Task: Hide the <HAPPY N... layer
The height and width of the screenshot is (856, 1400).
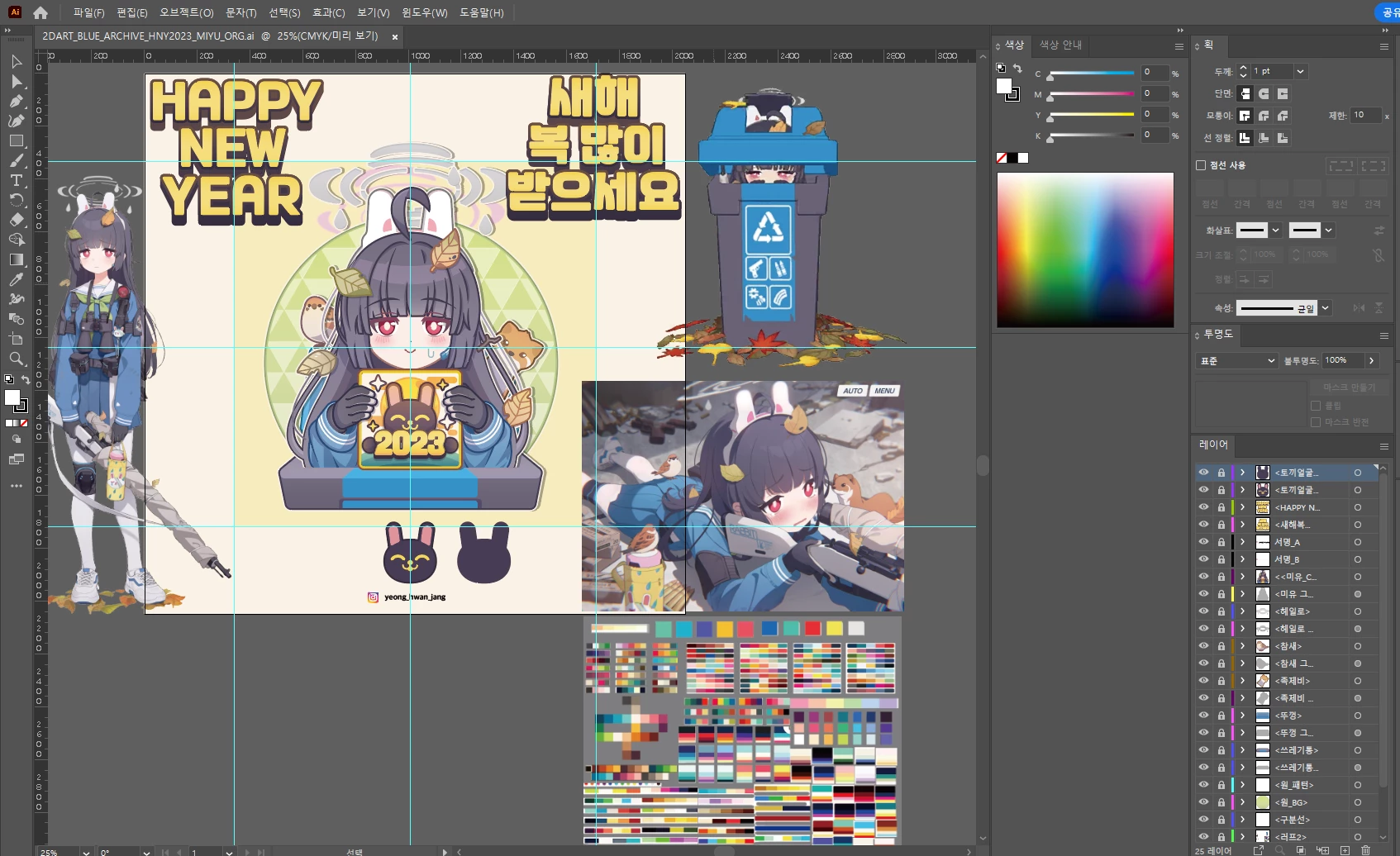Action: click(x=1203, y=507)
